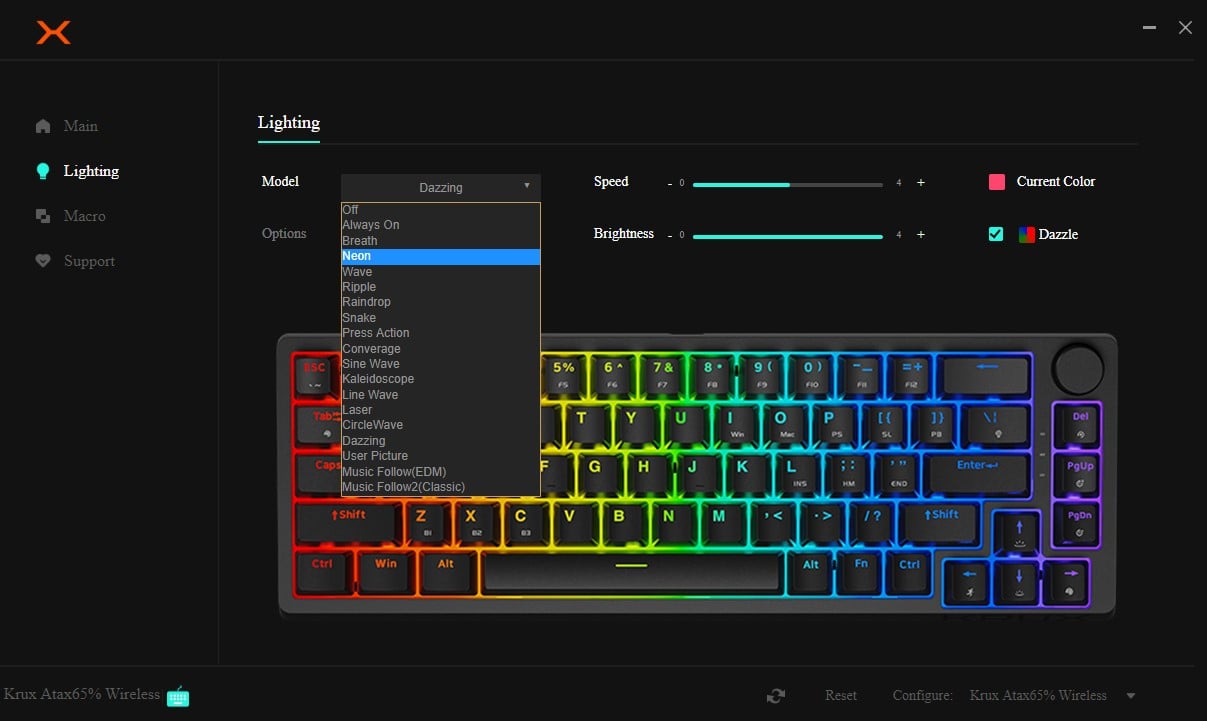Click the Speed slider track
Image resolution: width=1207 pixels, height=721 pixels.
tap(787, 185)
